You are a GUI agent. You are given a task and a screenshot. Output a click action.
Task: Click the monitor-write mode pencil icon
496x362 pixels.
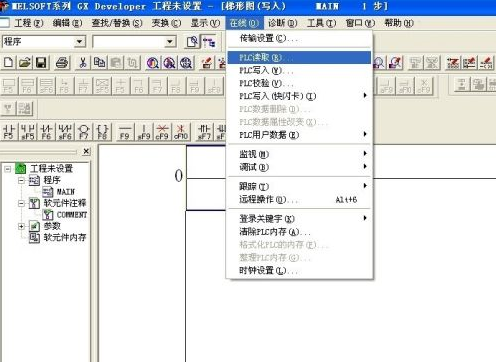pyautogui.click(x=470, y=62)
